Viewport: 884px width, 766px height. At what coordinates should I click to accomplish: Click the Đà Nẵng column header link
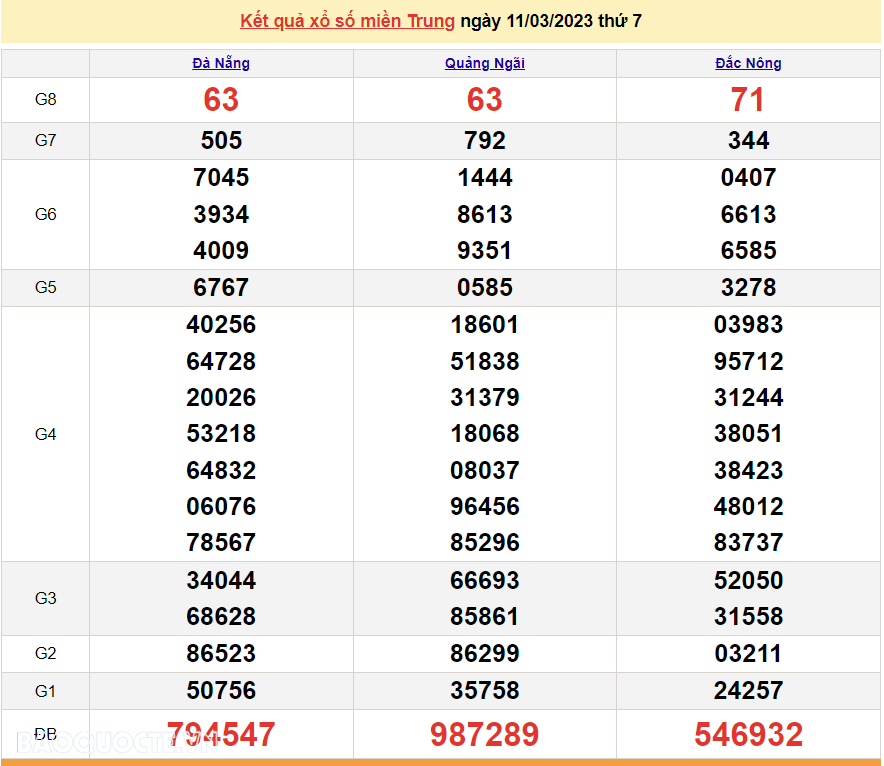click(x=221, y=63)
